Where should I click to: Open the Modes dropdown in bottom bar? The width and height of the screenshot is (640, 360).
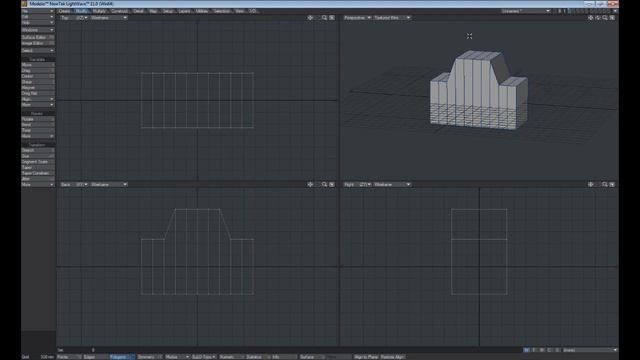[x=177, y=357]
